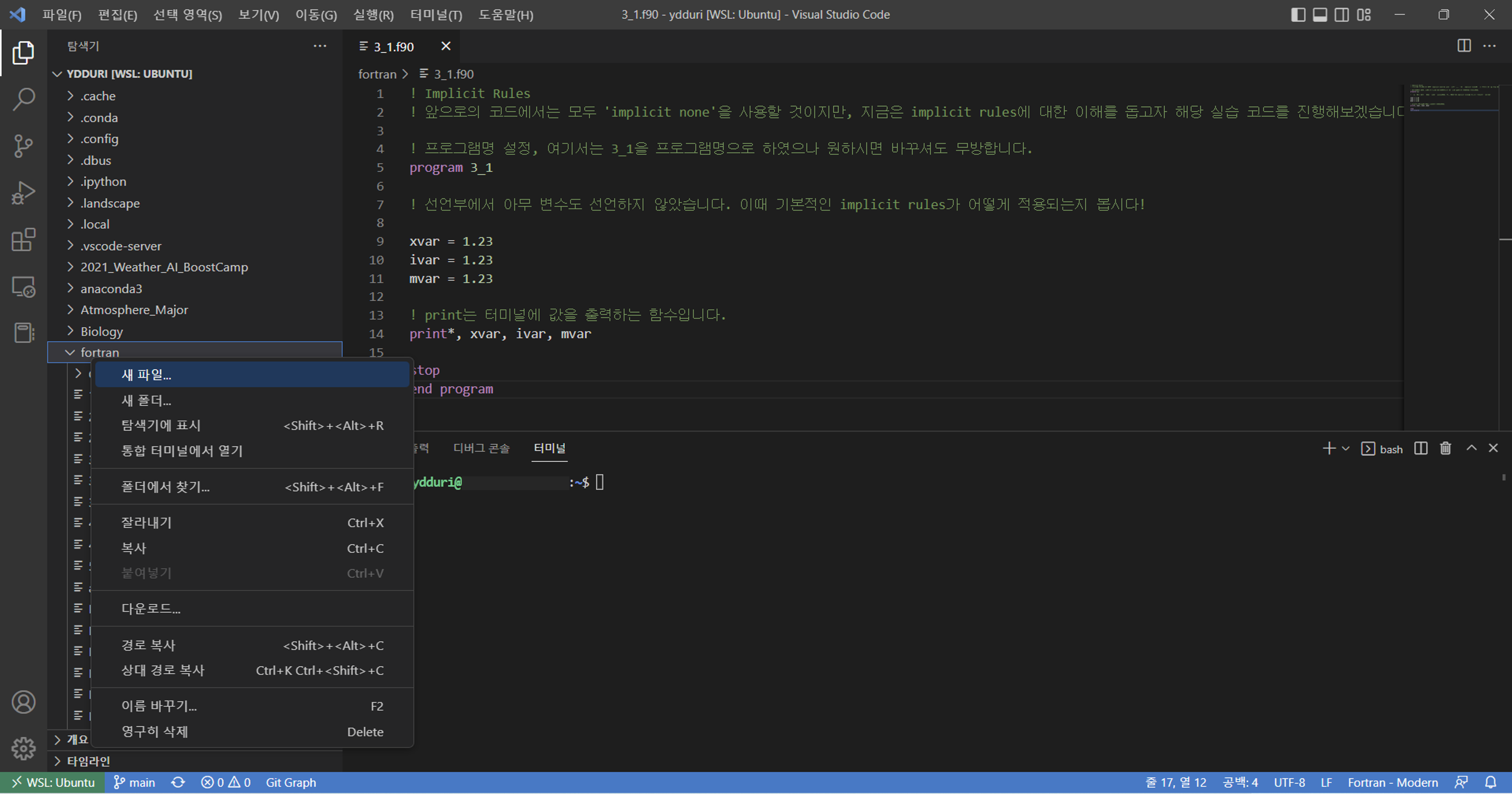Image resolution: width=1512 pixels, height=794 pixels.
Task: Click WSL: Ubuntu remote indicator
Action: click(x=53, y=782)
